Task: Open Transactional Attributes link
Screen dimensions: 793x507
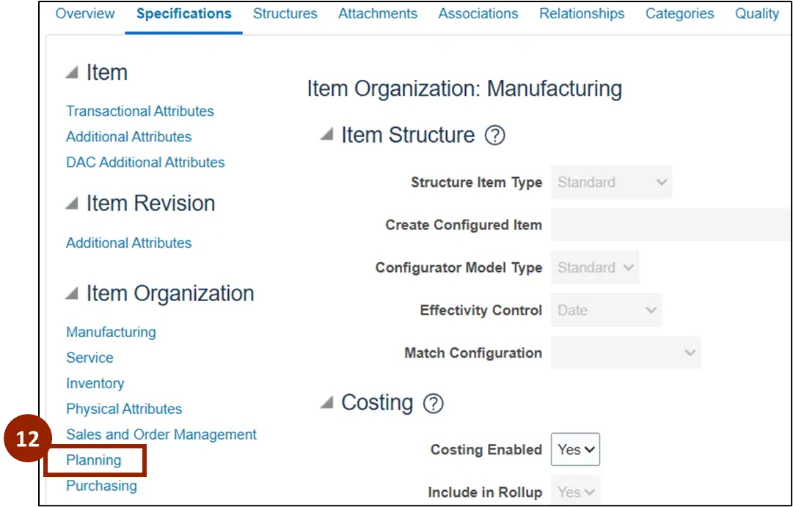Action: (140, 111)
